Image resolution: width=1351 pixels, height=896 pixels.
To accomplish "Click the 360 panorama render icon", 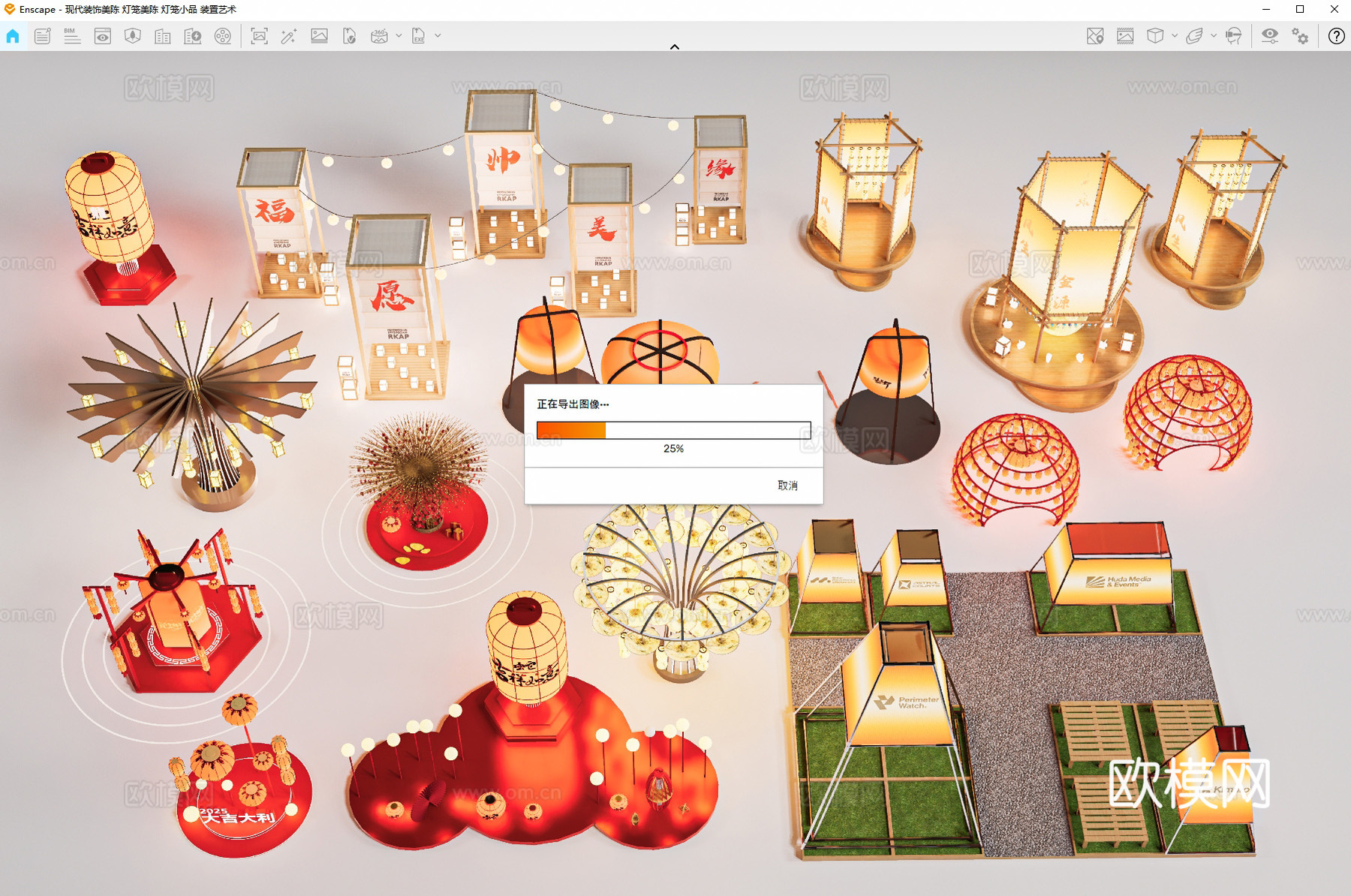I will tap(379, 36).
